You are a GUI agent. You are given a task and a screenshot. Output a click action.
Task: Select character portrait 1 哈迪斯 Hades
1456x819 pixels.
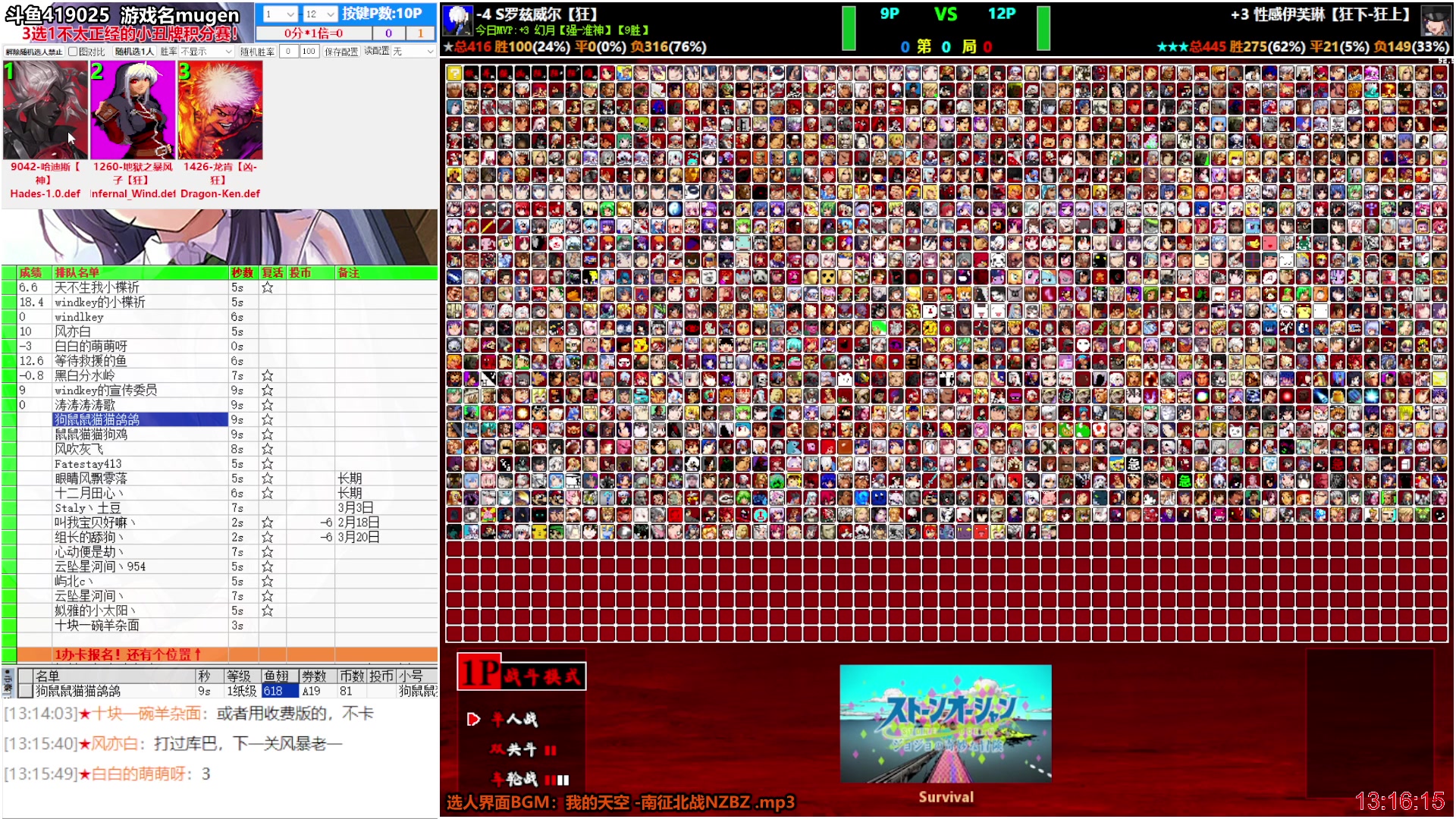click(45, 110)
